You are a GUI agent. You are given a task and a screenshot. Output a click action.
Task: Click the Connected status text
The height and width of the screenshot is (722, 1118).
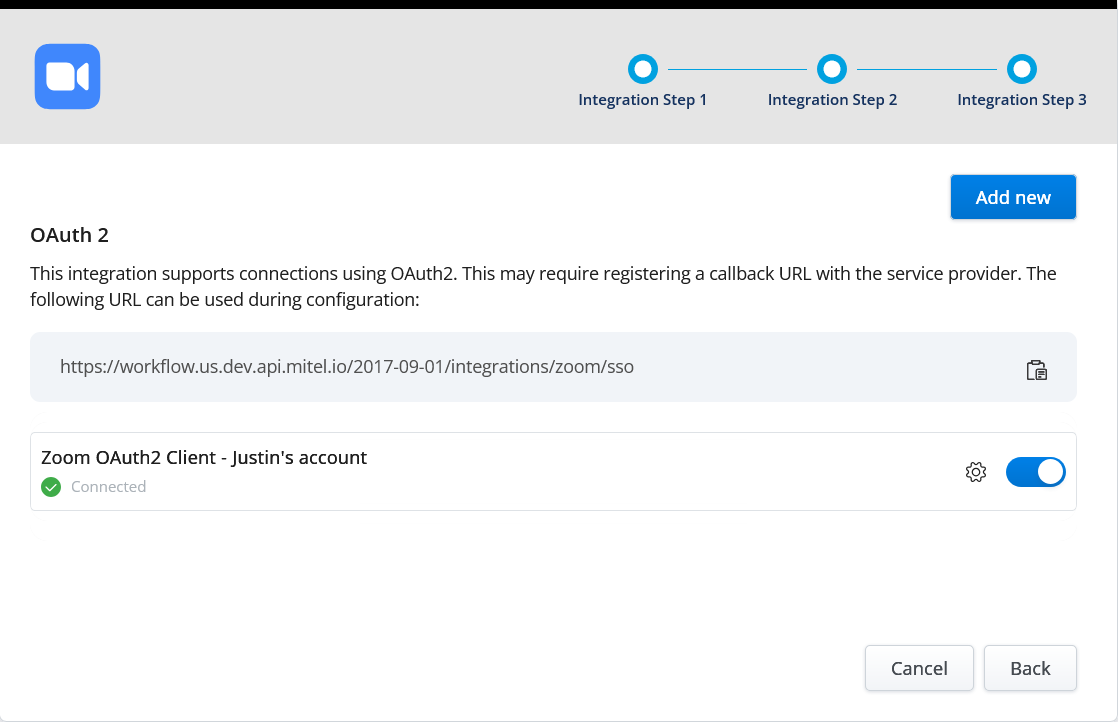coord(108,487)
